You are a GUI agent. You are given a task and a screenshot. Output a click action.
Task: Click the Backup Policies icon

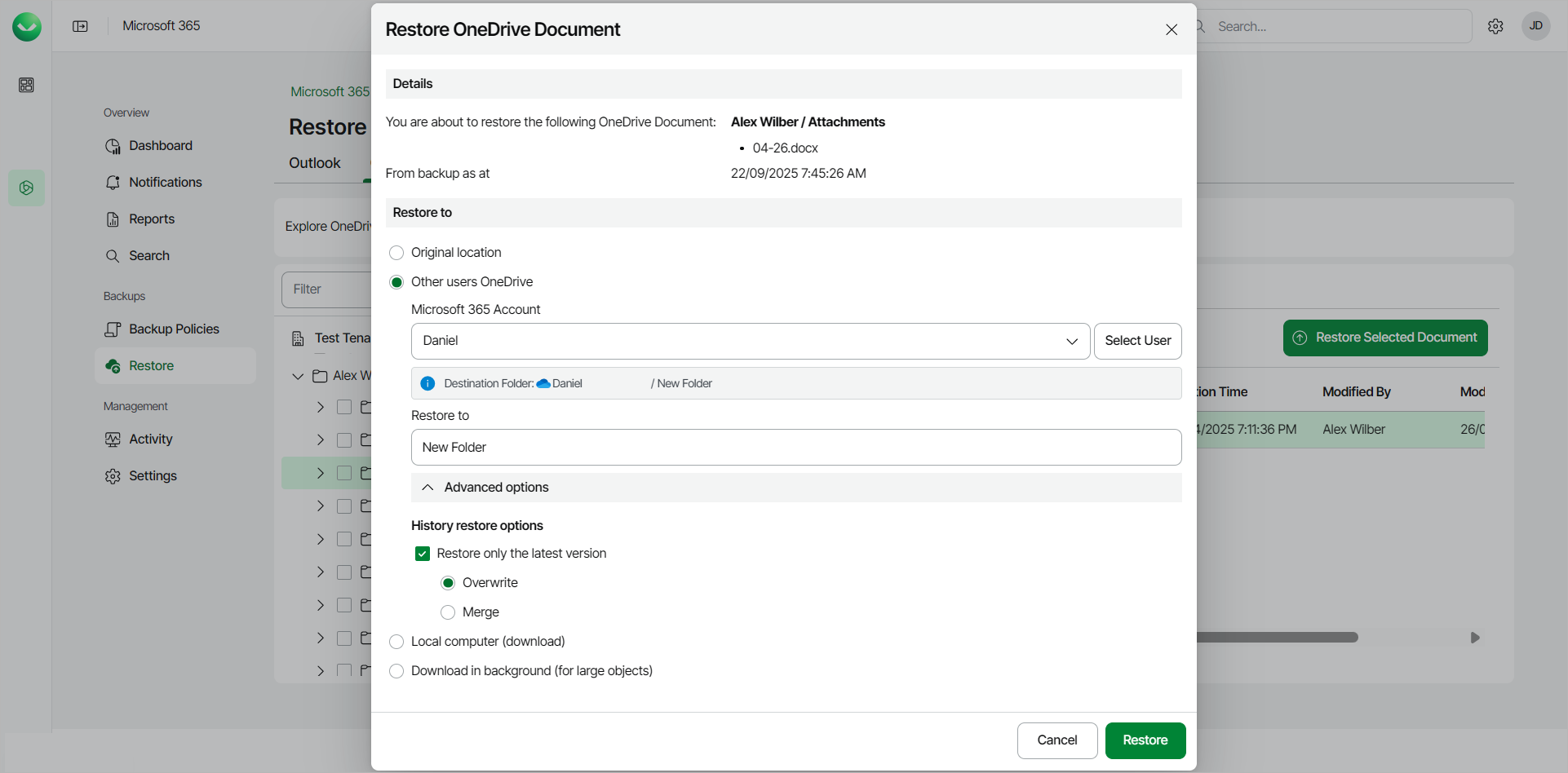(113, 329)
